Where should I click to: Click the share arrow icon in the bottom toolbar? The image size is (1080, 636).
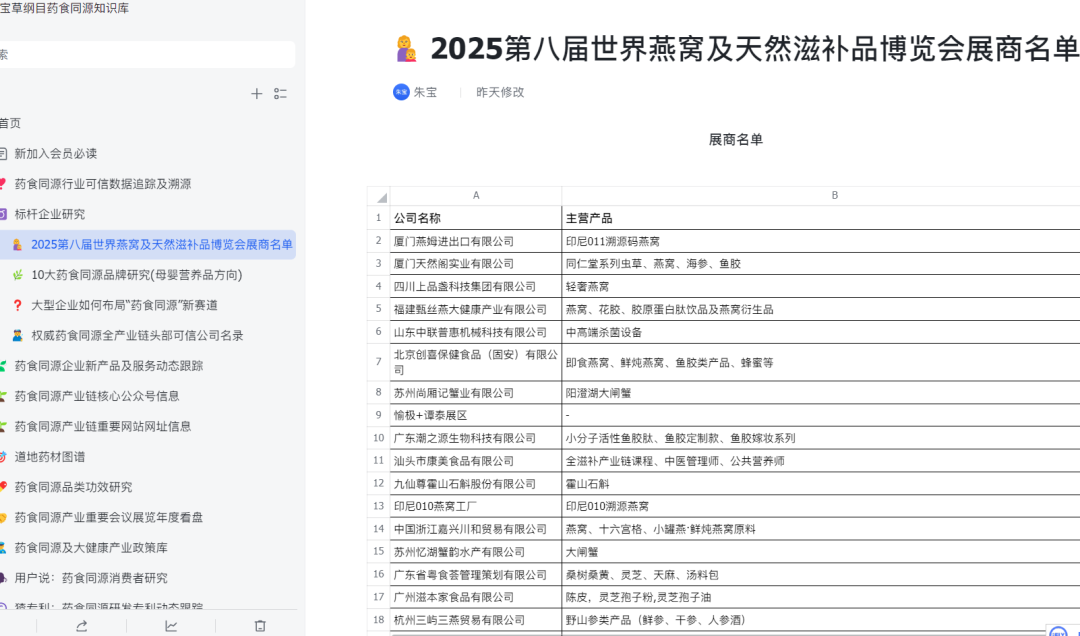click(83, 625)
